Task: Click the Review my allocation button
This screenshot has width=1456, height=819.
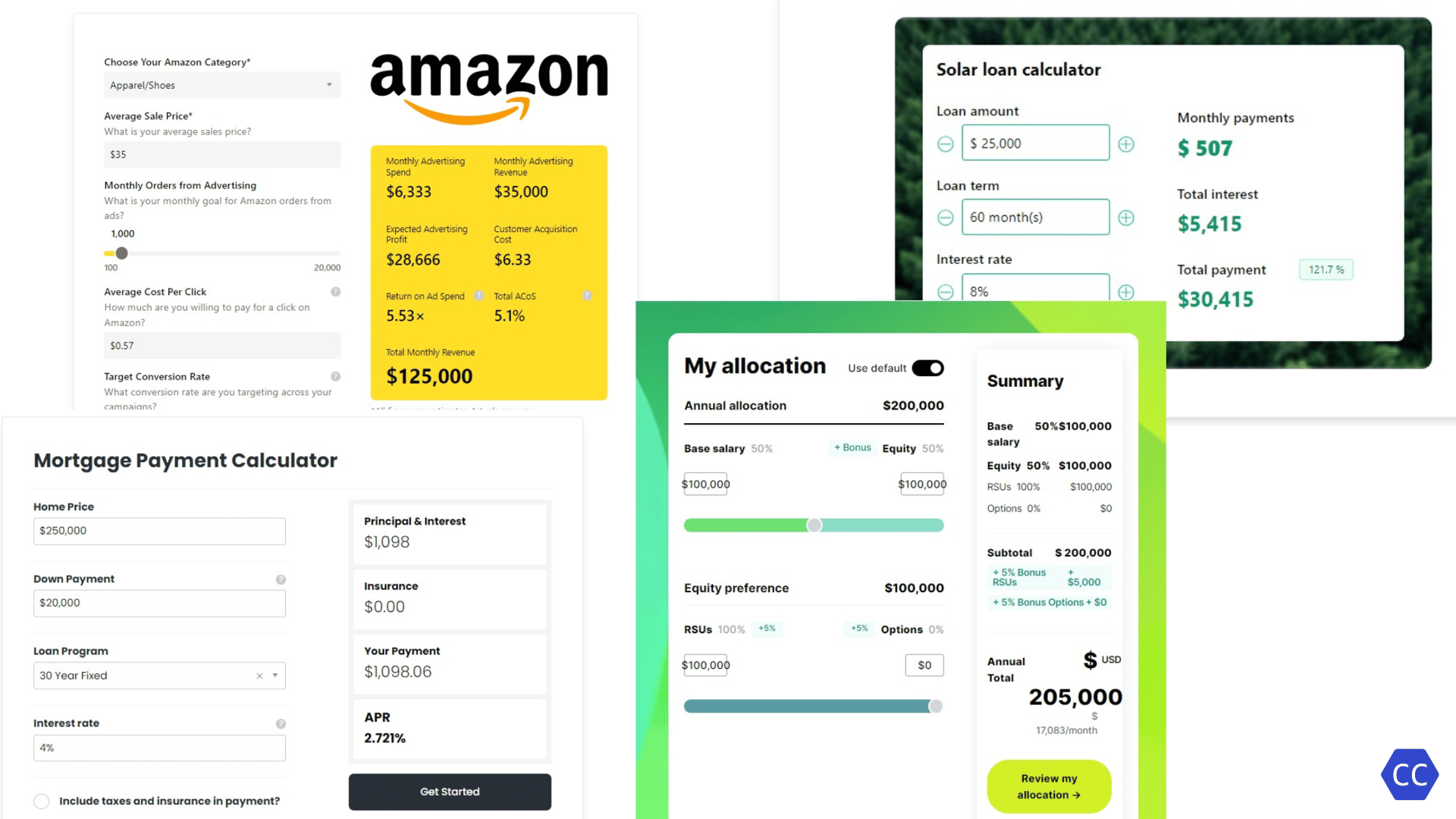Action: tap(1049, 786)
